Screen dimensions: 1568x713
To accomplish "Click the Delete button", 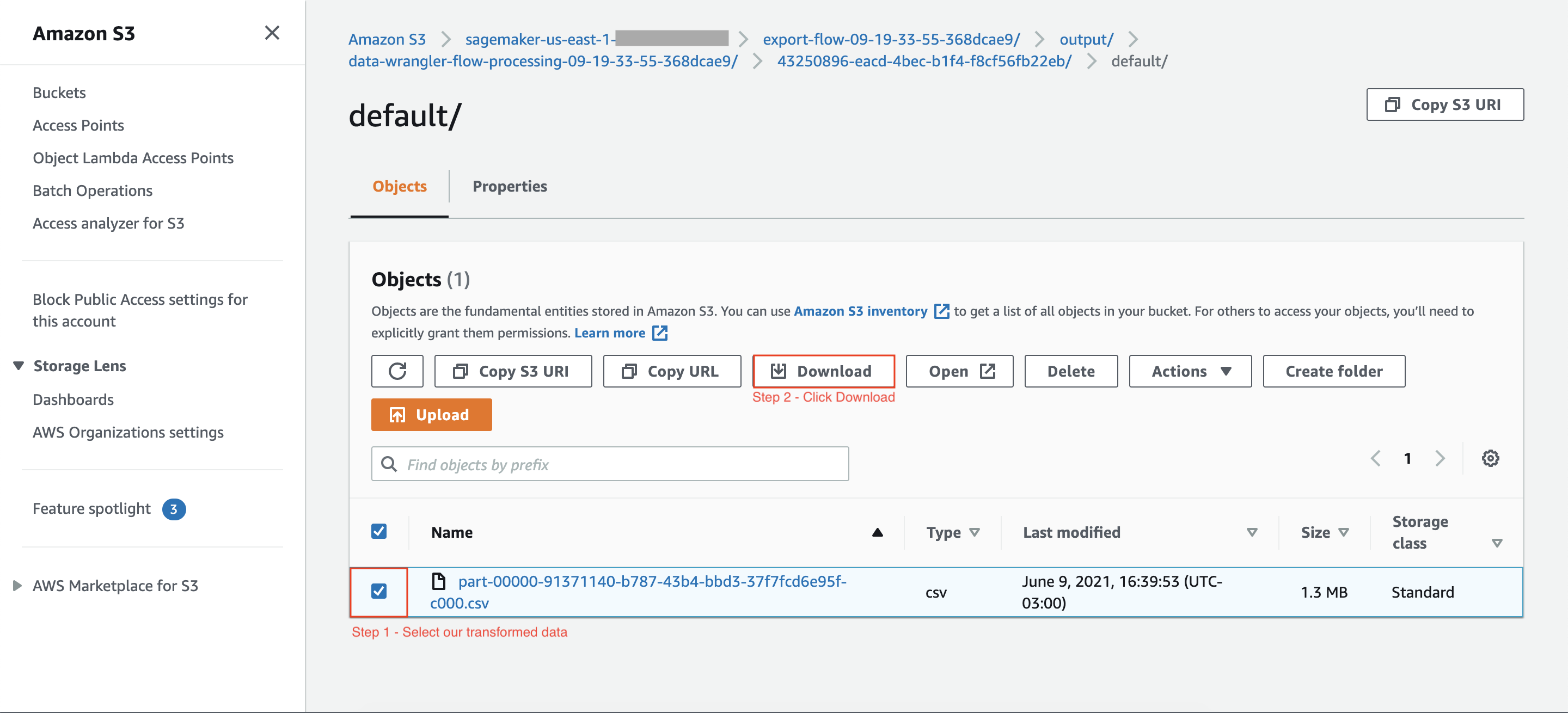I will pyautogui.click(x=1071, y=371).
